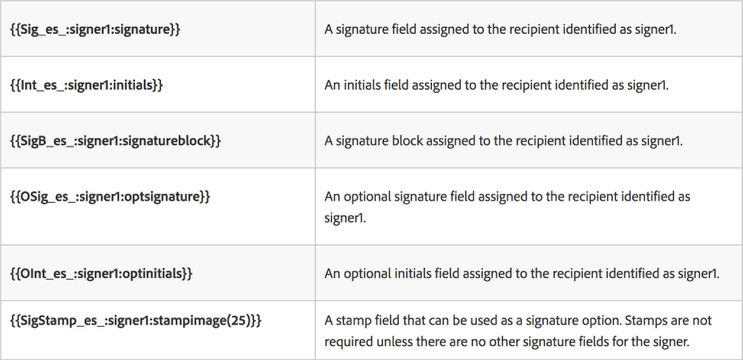Click the optional initials field description
Viewport: 743px width, 360px height.
tap(522, 274)
